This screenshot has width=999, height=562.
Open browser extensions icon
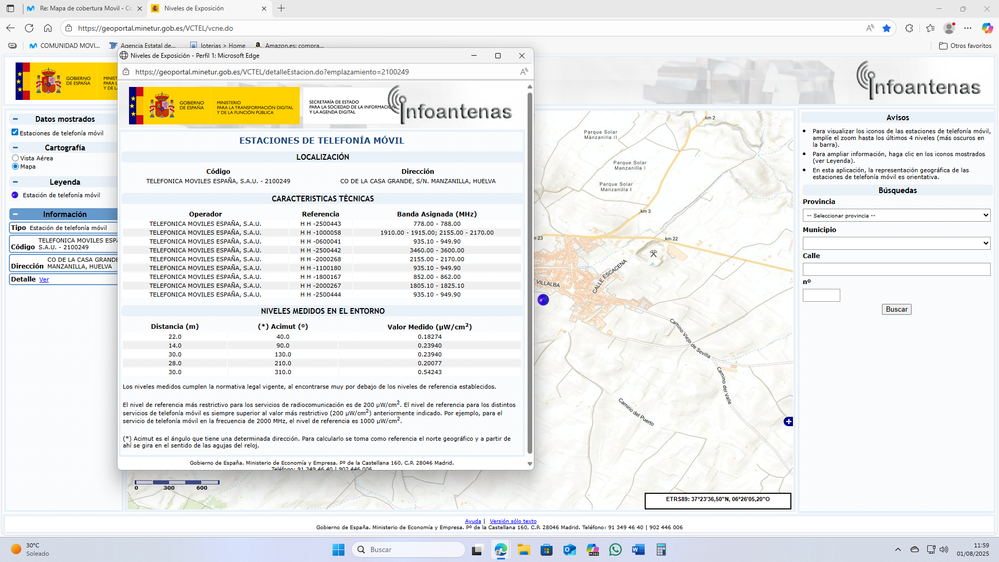click(x=909, y=28)
